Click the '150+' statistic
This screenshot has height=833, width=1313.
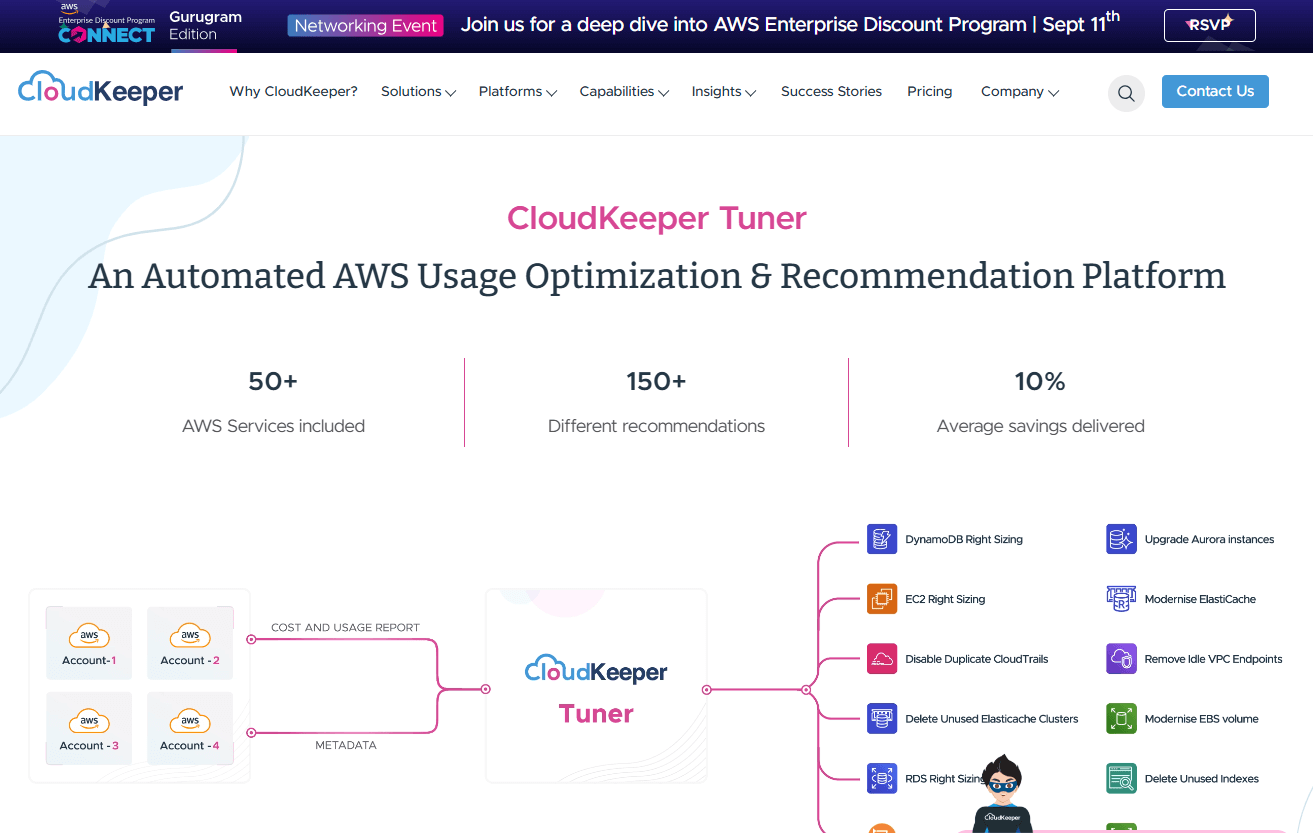pyautogui.click(x=656, y=381)
